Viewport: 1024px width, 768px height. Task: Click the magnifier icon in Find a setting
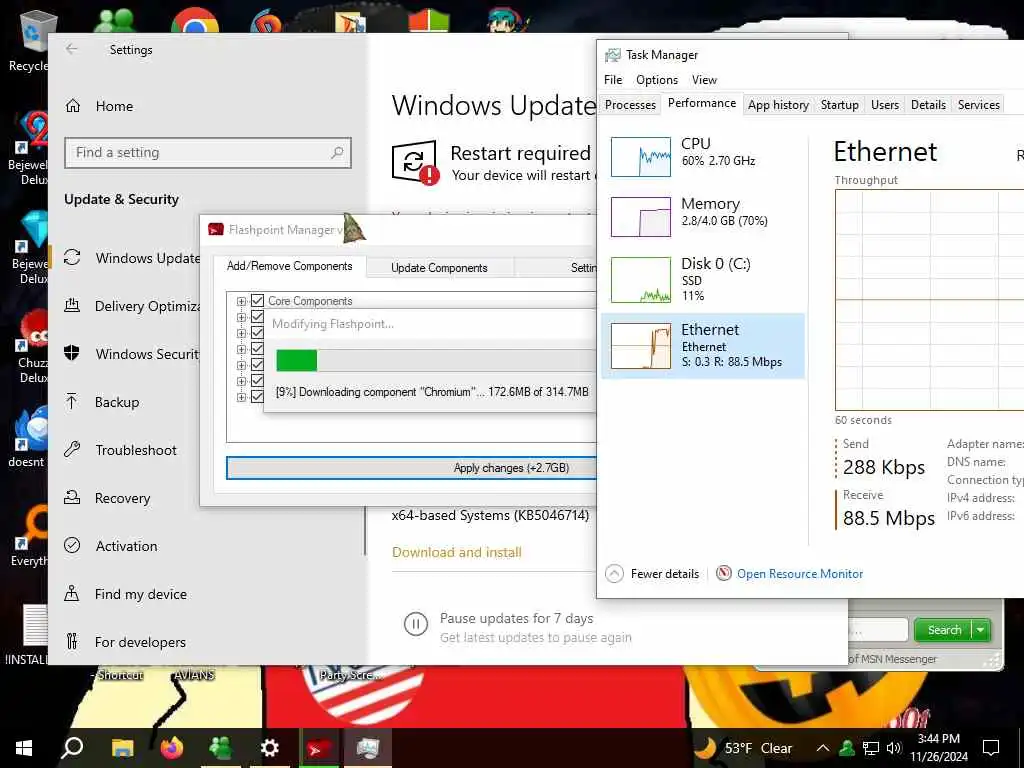point(337,153)
